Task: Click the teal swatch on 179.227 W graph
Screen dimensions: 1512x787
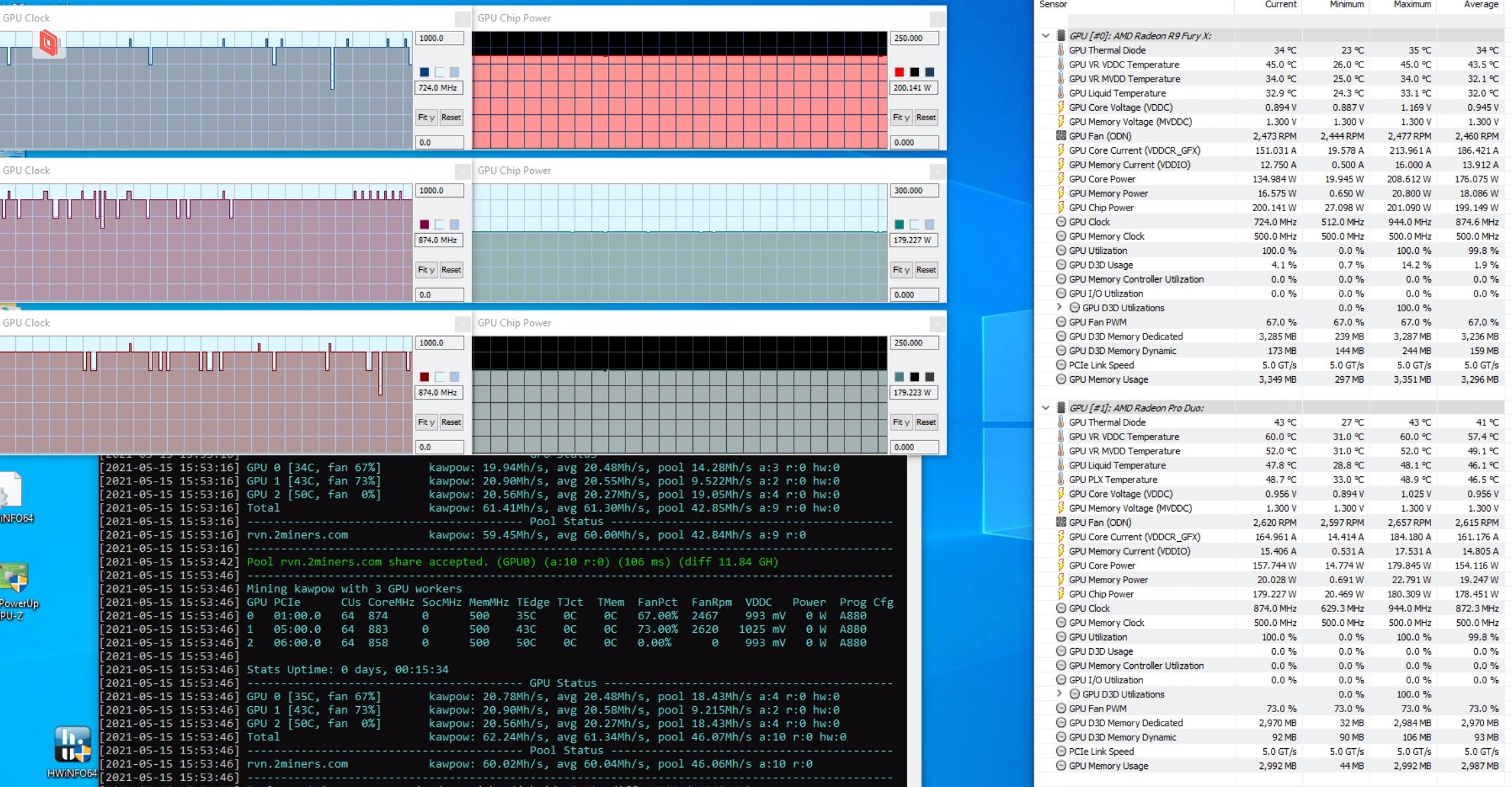Action: click(899, 224)
